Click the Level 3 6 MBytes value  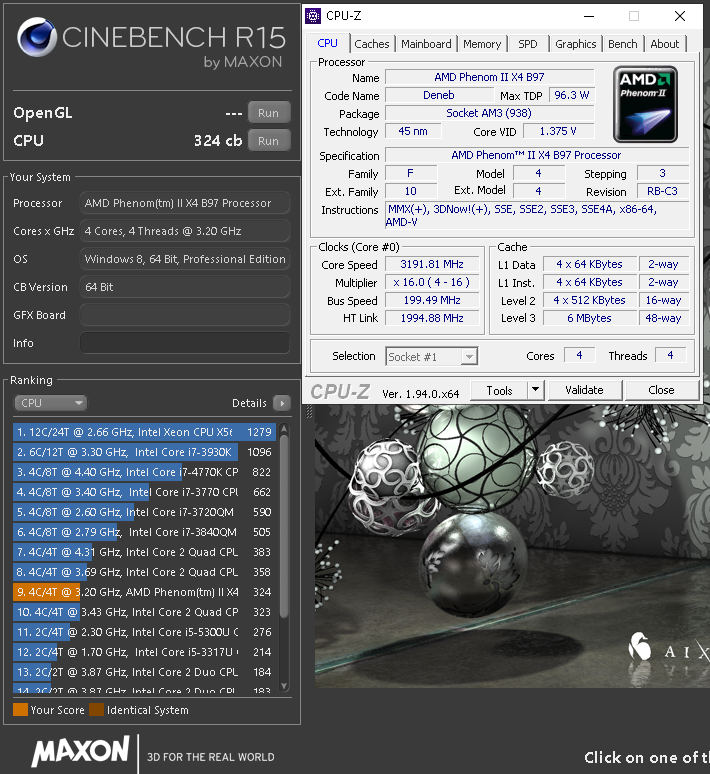[590, 318]
